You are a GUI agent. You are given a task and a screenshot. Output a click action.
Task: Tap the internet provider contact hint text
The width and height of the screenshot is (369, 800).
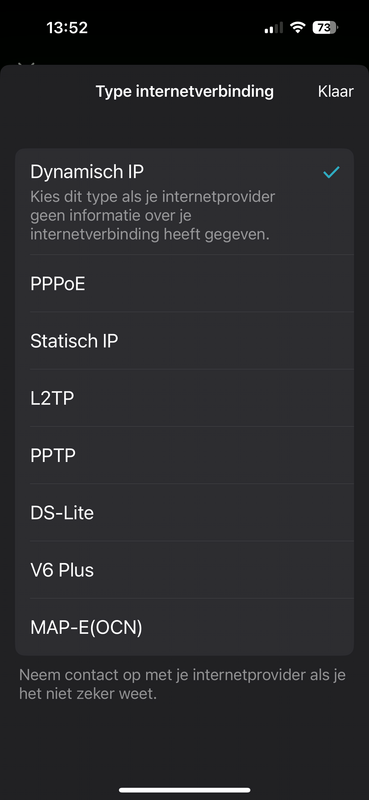pyautogui.click(x=182, y=685)
